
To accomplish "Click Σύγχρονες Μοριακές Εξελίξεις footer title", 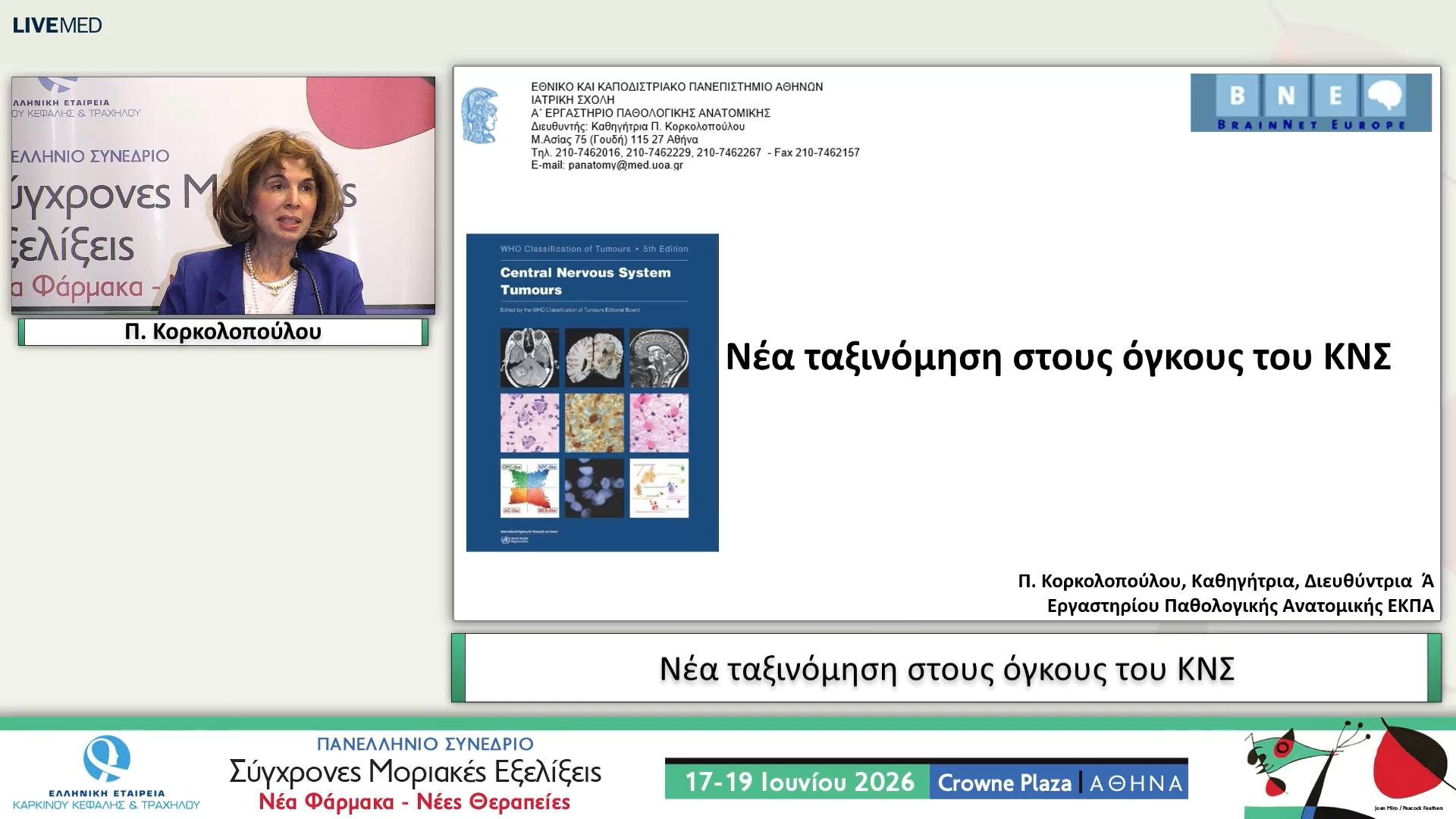I will (x=415, y=772).
